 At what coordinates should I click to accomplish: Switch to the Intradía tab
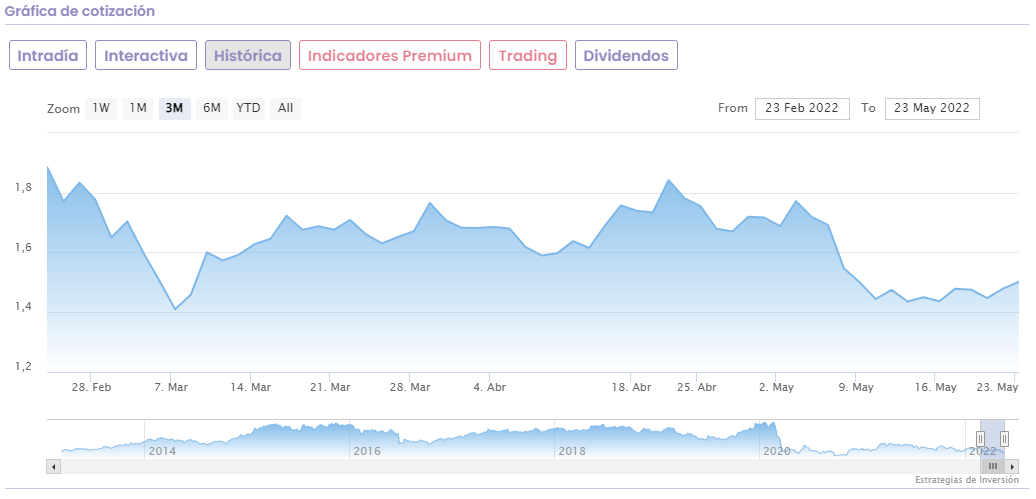[x=48, y=55]
